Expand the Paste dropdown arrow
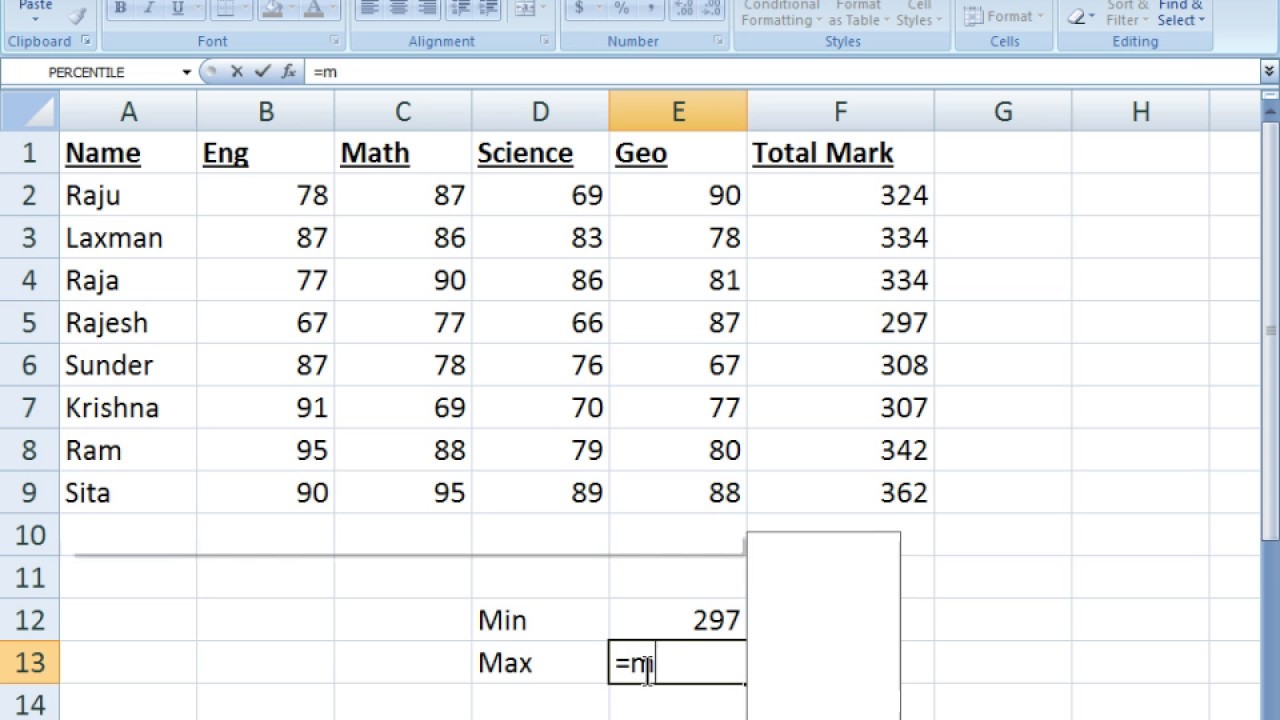The image size is (1280, 720). [35, 19]
